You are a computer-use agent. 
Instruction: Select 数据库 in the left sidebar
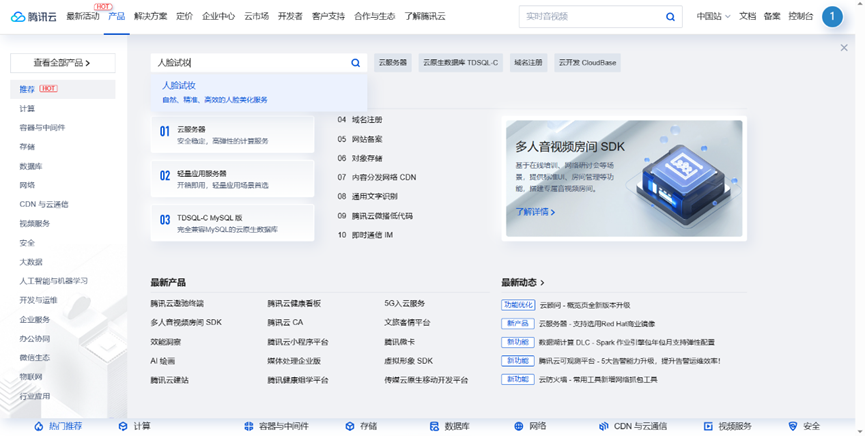(31, 166)
